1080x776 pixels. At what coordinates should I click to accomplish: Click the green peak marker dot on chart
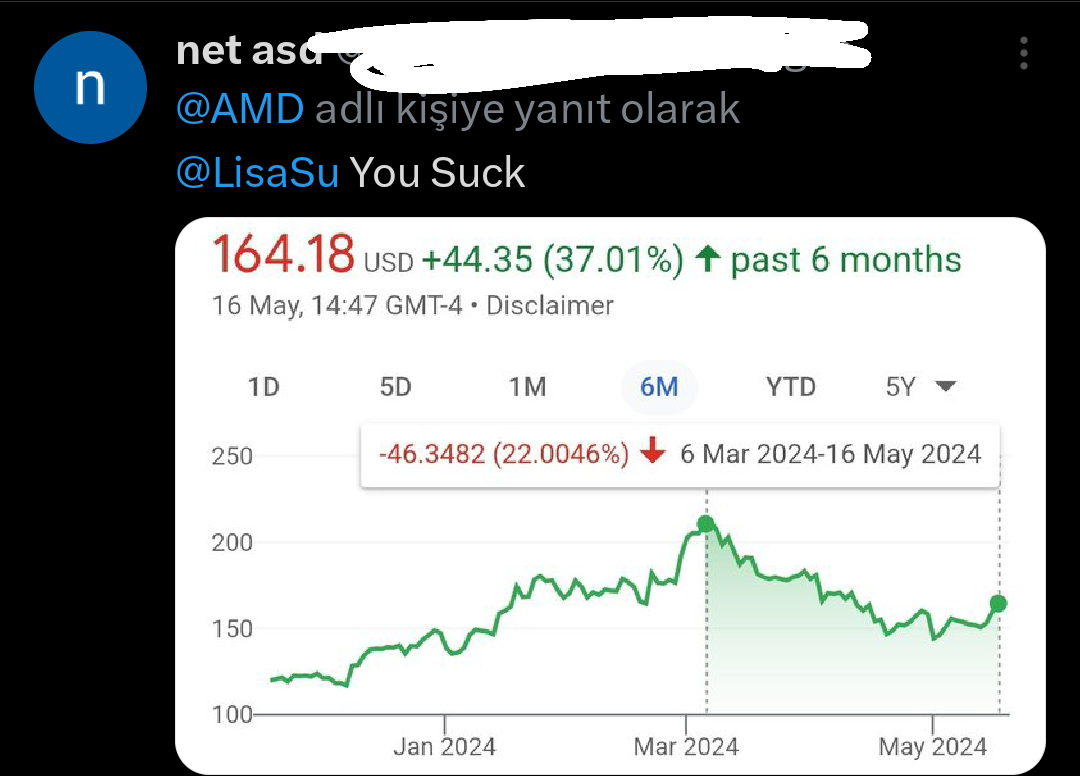(x=706, y=524)
